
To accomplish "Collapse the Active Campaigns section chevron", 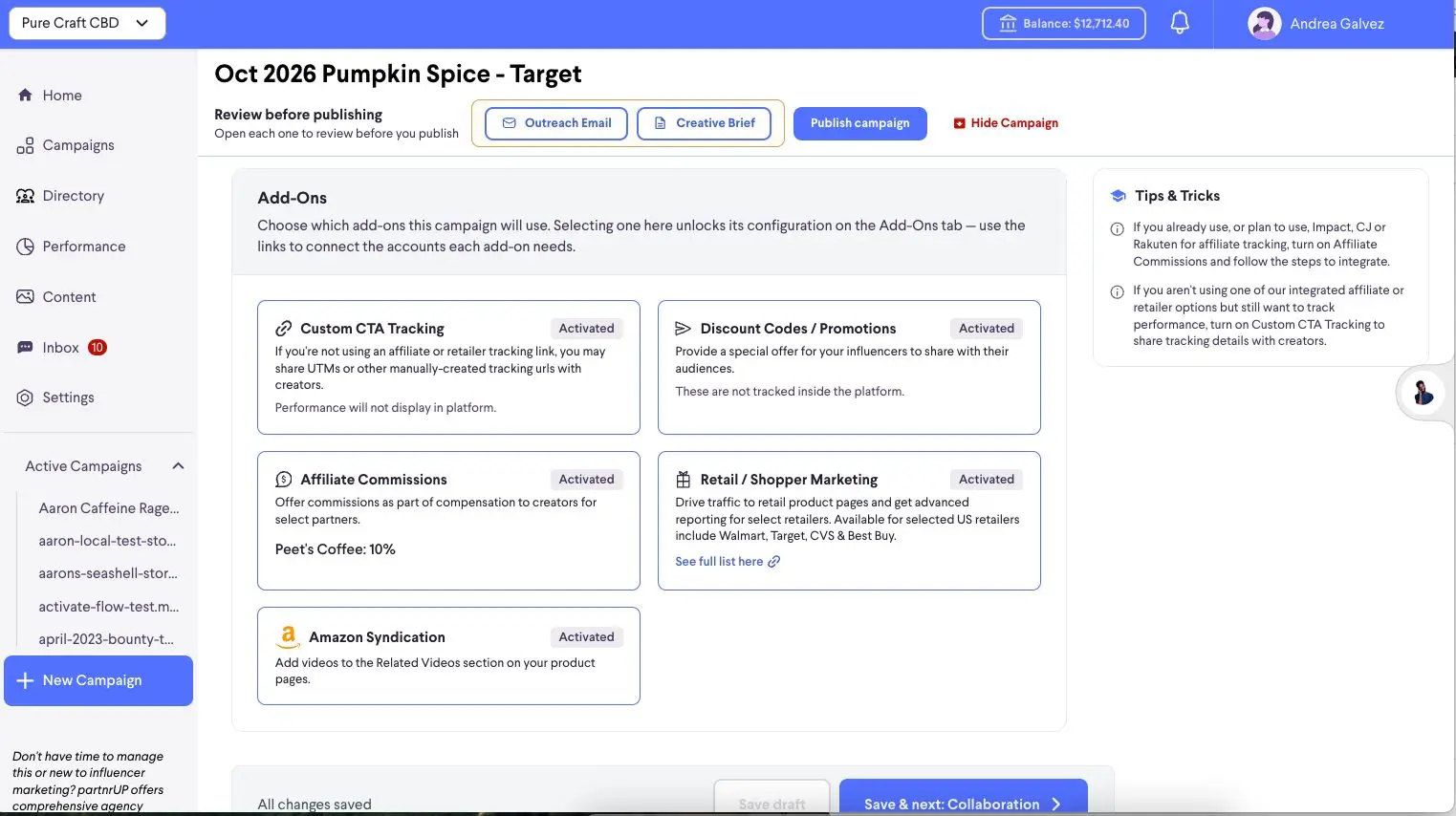I will tap(178, 466).
